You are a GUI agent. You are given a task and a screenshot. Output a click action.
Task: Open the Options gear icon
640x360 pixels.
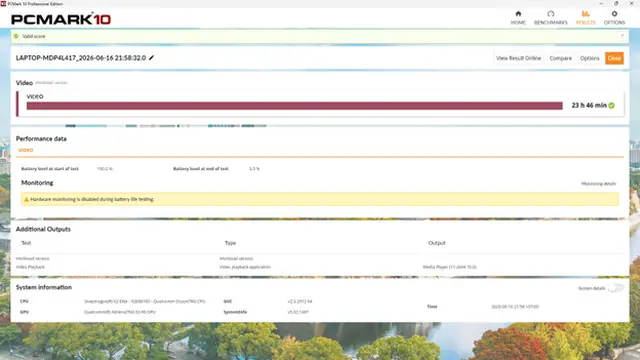point(614,14)
